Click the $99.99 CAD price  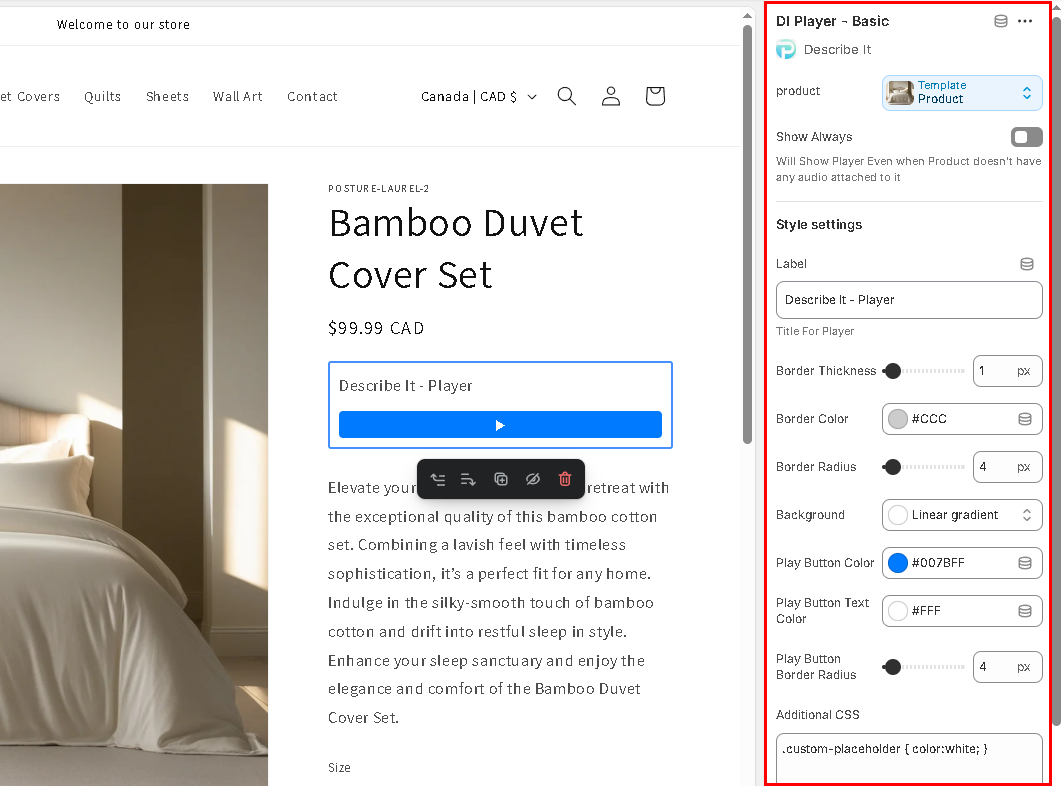[376, 329]
